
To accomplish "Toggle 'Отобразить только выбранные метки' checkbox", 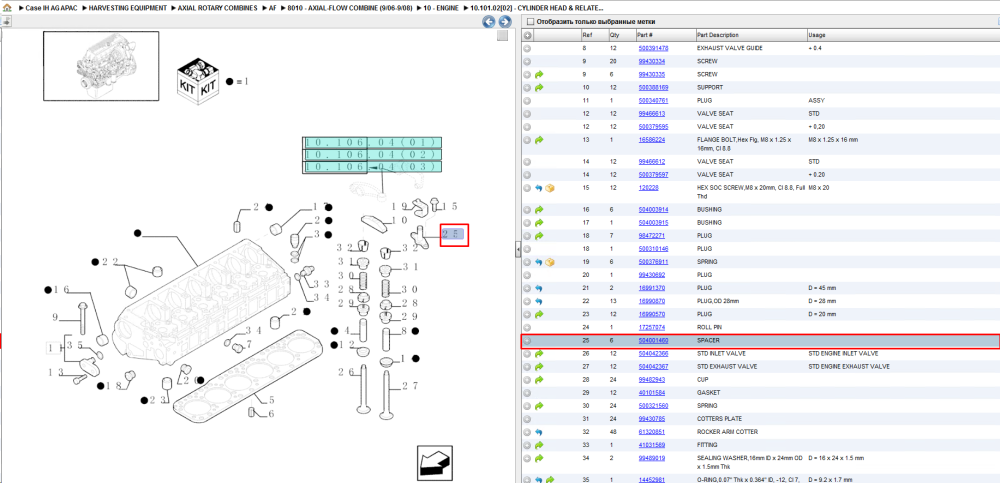I will 529,22.
